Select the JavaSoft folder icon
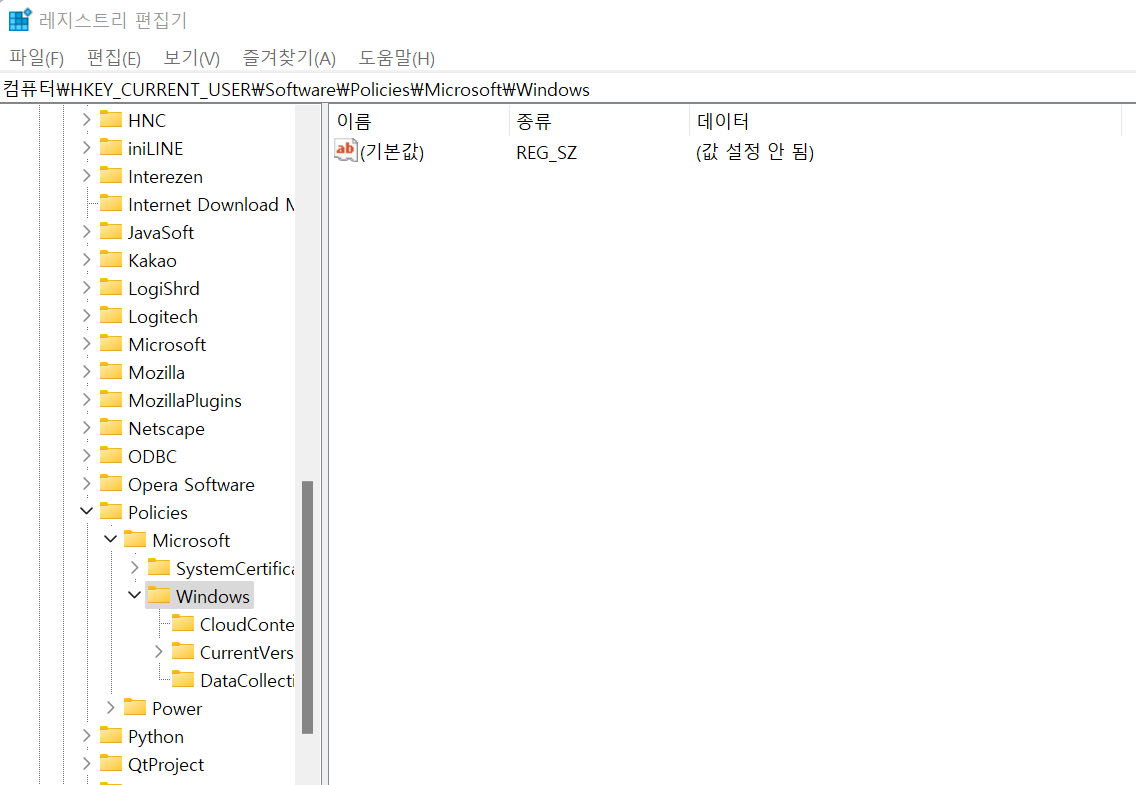Screen dimensions: 1136x785 click(x=111, y=231)
